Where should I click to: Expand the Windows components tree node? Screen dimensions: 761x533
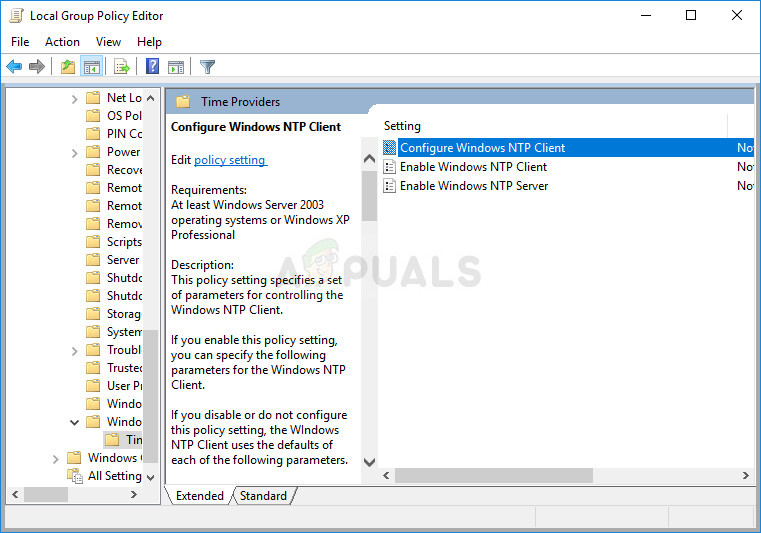[x=55, y=459]
